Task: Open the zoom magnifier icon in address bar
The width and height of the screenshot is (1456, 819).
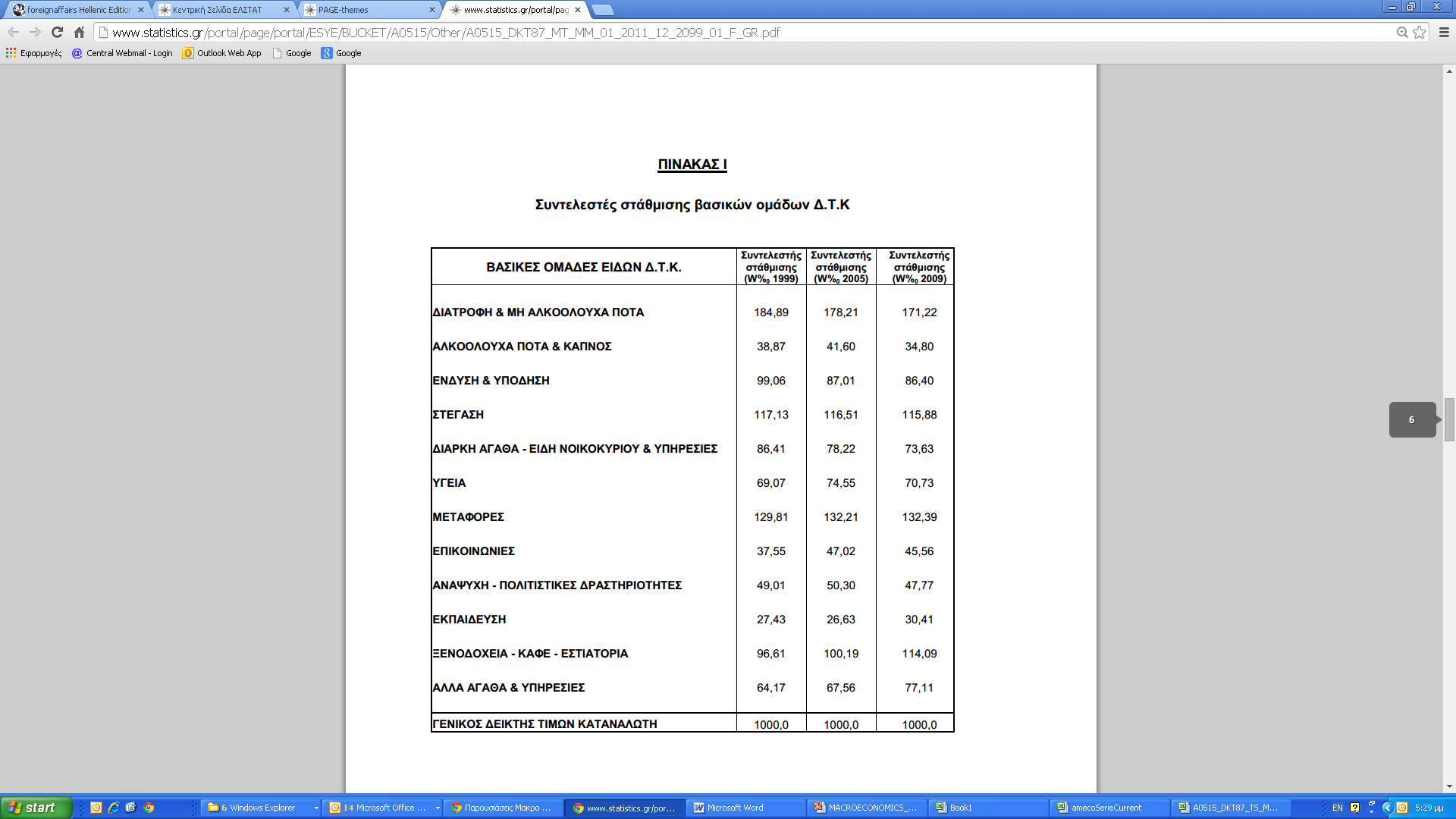Action: point(1402,33)
